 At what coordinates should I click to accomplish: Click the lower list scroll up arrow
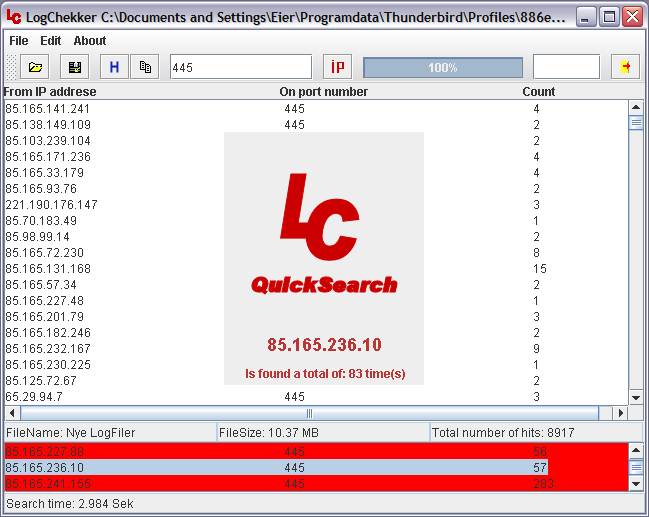(636, 450)
